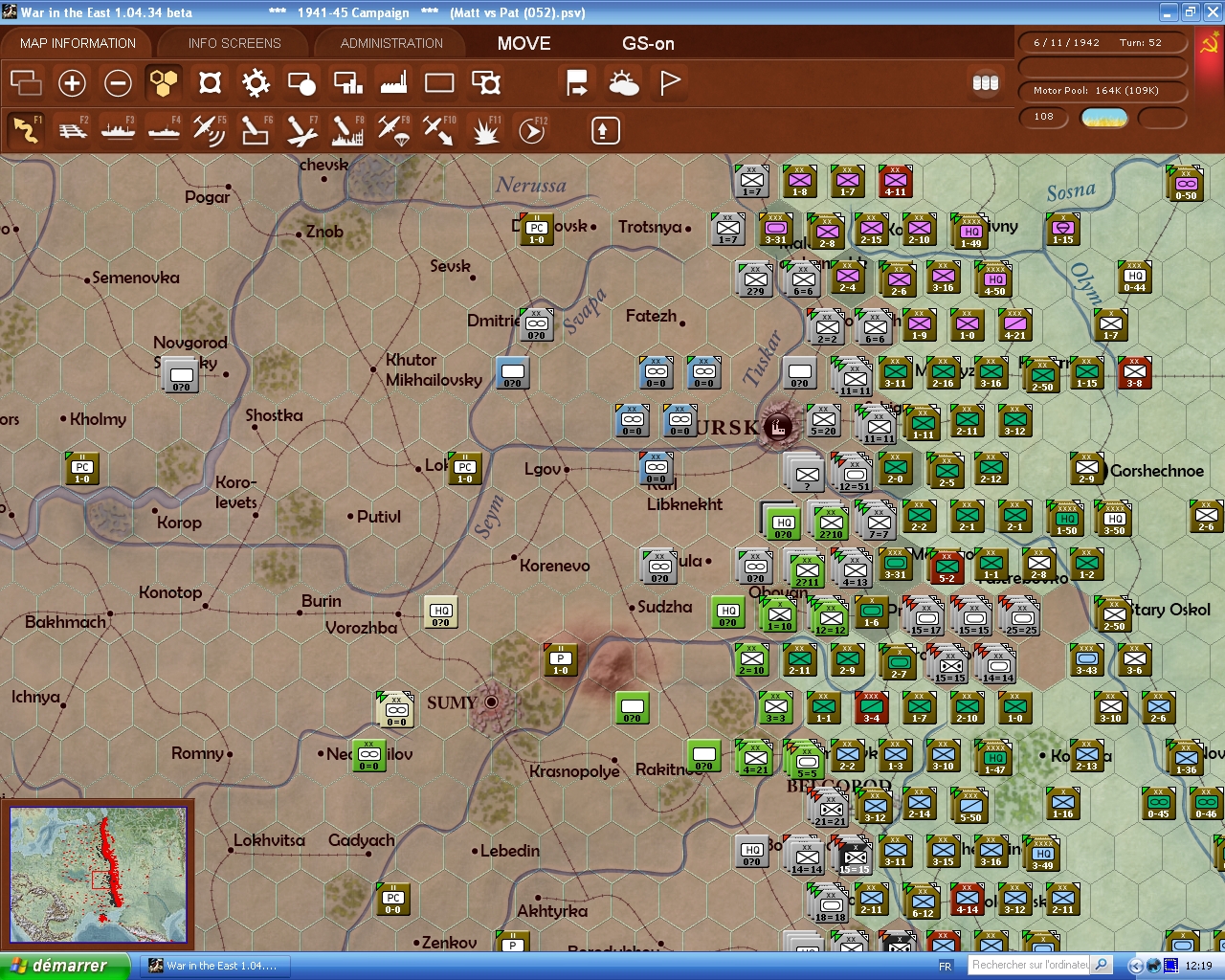This screenshot has height=980, width=1225.
Task: Open the MAP INFORMATION tab
Action: [78, 43]
